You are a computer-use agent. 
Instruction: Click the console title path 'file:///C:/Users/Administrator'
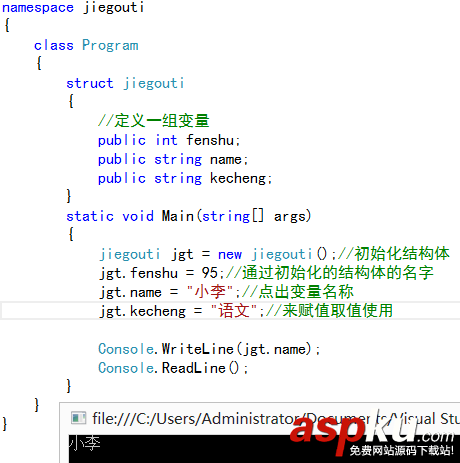195,419
